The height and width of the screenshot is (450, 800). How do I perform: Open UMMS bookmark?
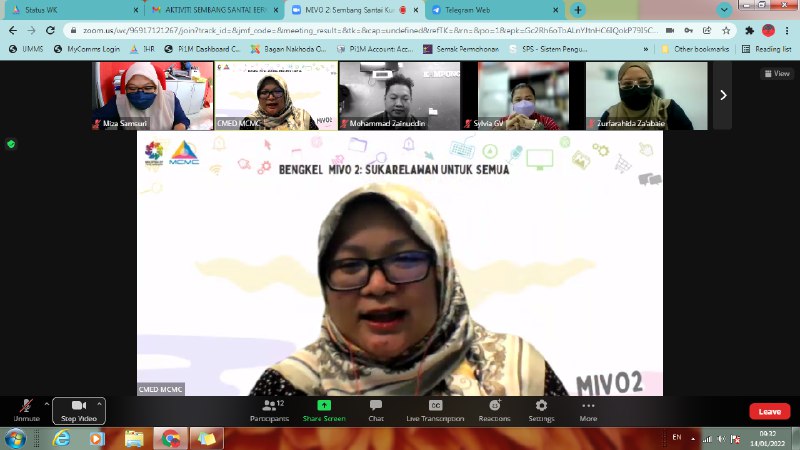[x=26, y=49]
